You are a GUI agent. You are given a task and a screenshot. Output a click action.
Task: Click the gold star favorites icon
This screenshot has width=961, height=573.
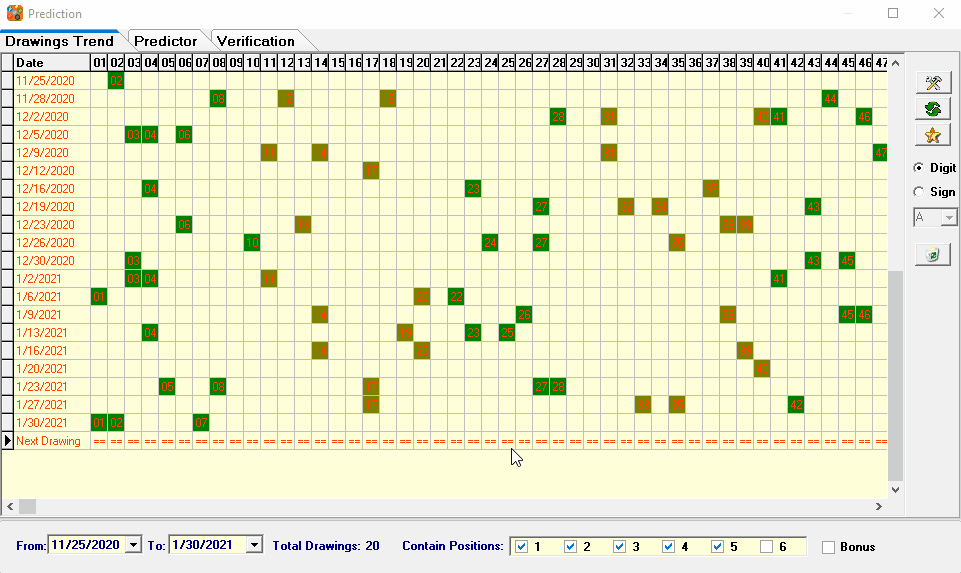point(933,135)
